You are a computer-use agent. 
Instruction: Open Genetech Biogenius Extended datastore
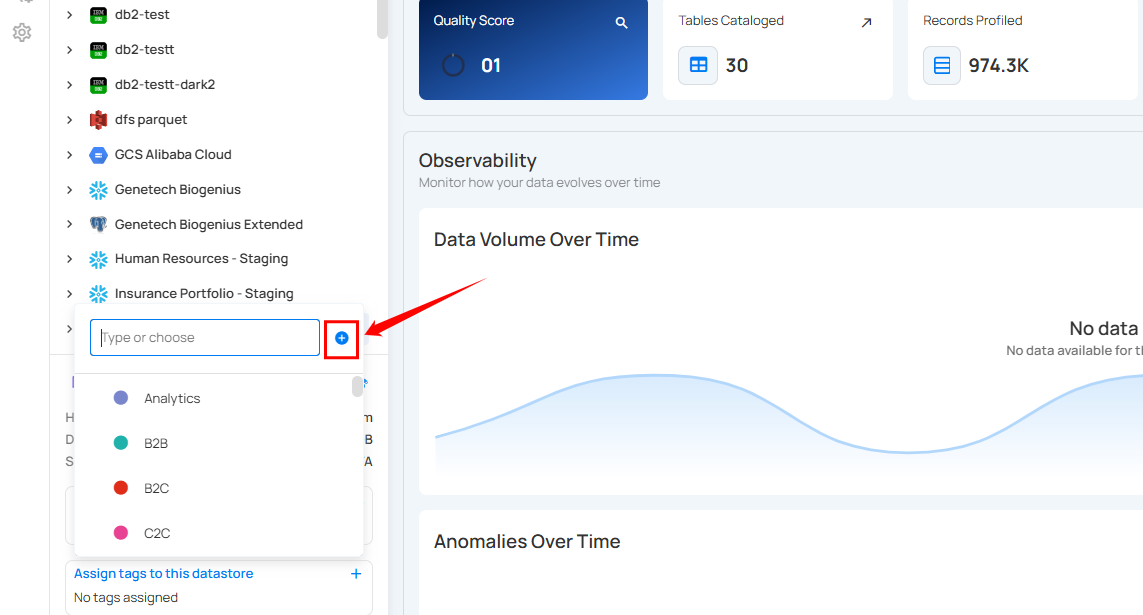[208, 225]
